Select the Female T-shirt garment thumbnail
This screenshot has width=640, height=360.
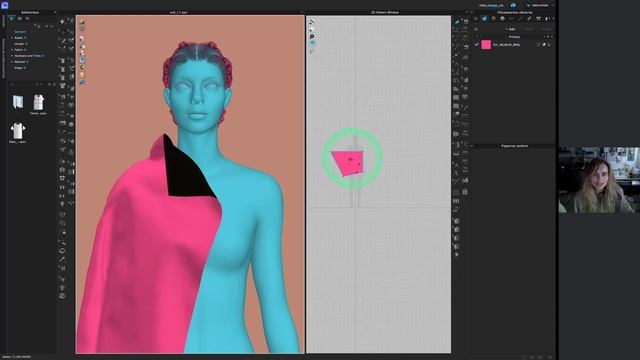pos(38,102)
